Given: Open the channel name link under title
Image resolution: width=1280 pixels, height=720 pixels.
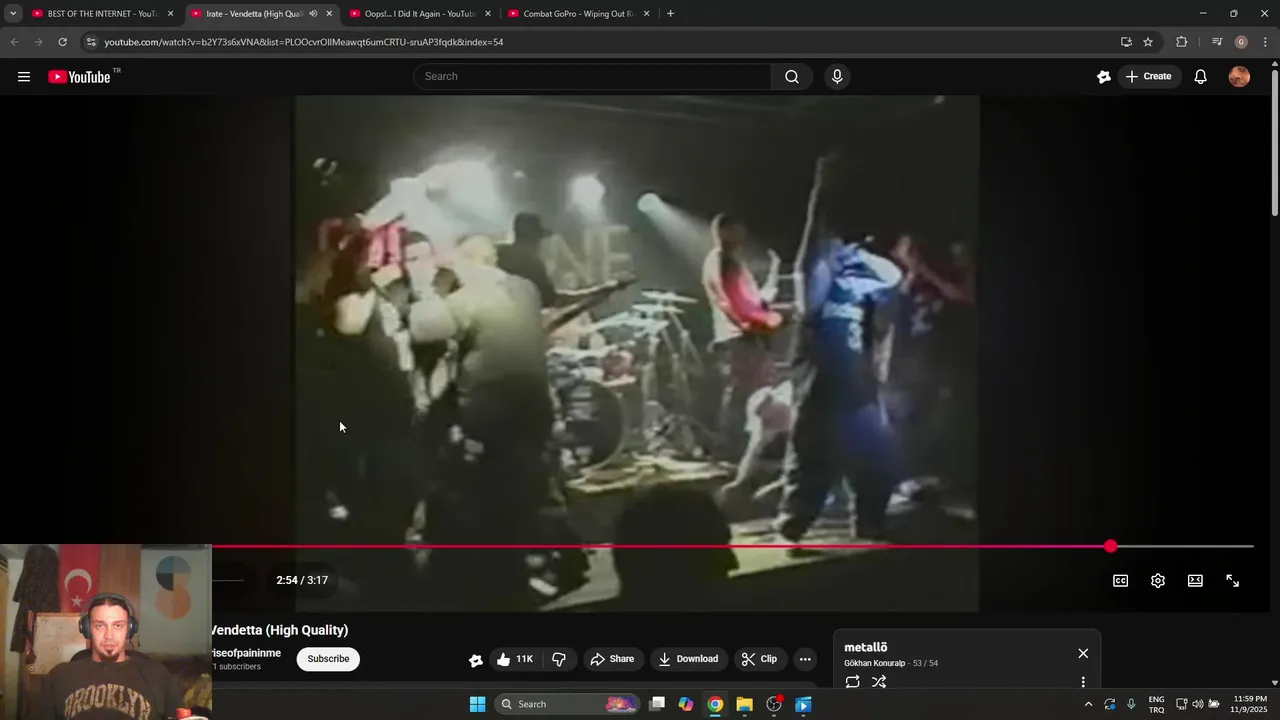Looking at the screenshot, I should pyautogui.click(x=246, y=653).
